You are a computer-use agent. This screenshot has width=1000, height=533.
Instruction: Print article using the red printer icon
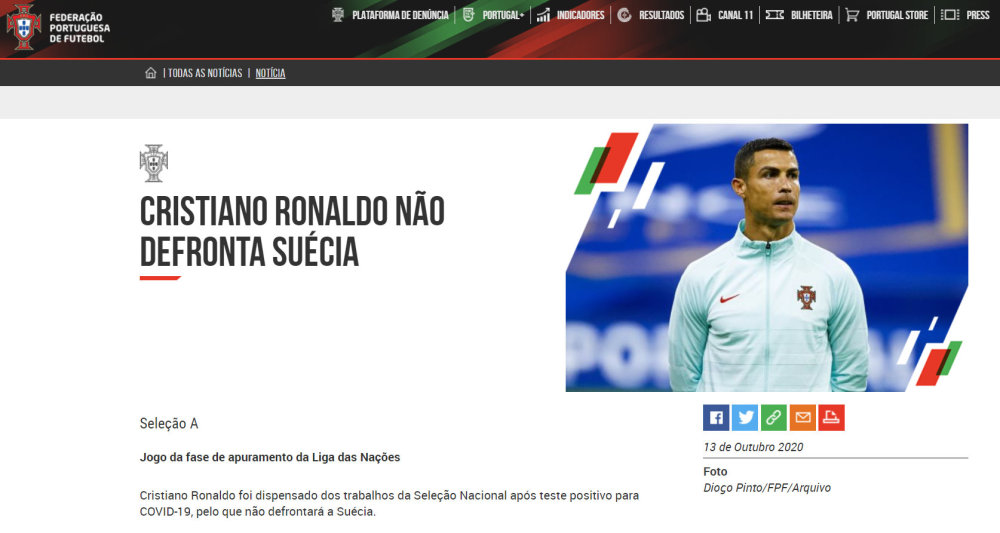tap(831, 418)
